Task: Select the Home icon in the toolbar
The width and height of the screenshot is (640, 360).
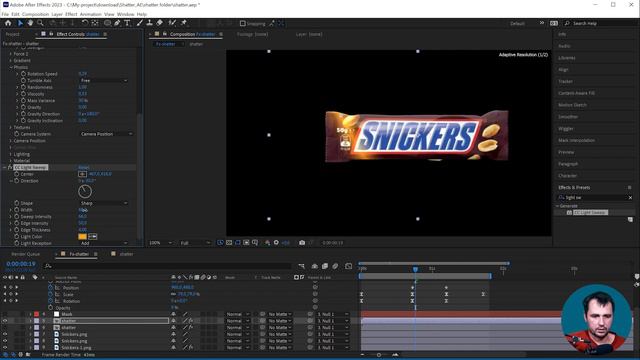Action: click(8, 23)
